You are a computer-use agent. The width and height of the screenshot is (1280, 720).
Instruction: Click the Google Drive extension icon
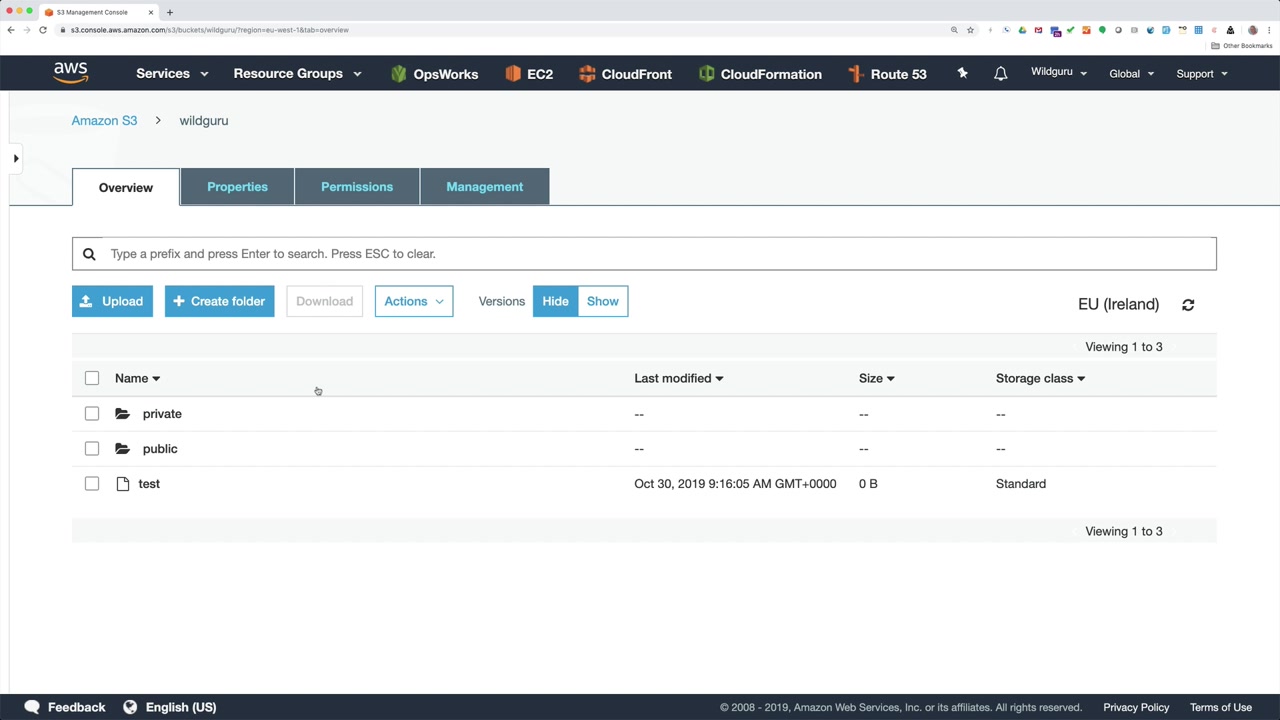1022,30
